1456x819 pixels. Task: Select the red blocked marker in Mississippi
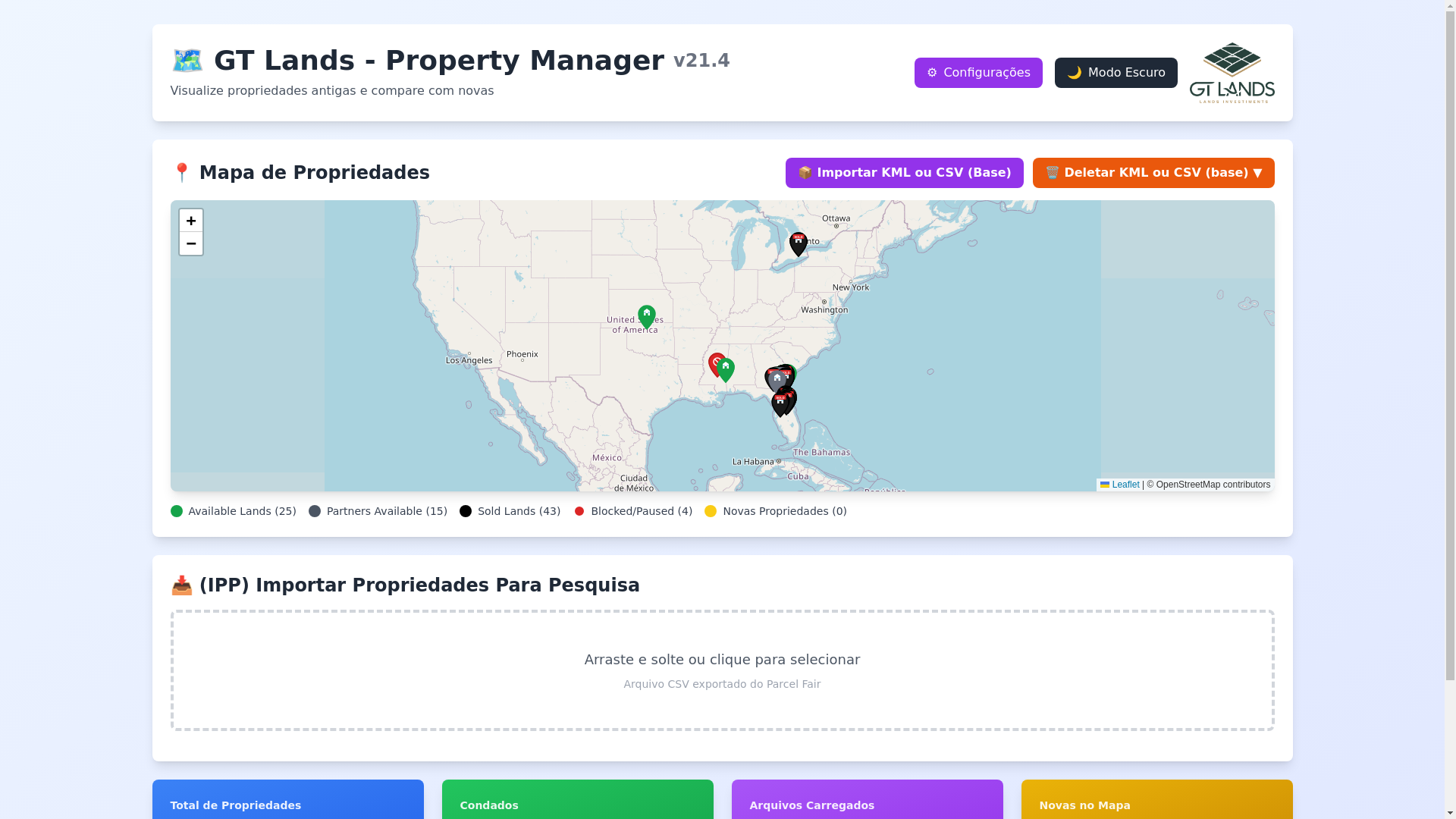tap(715, 364)
